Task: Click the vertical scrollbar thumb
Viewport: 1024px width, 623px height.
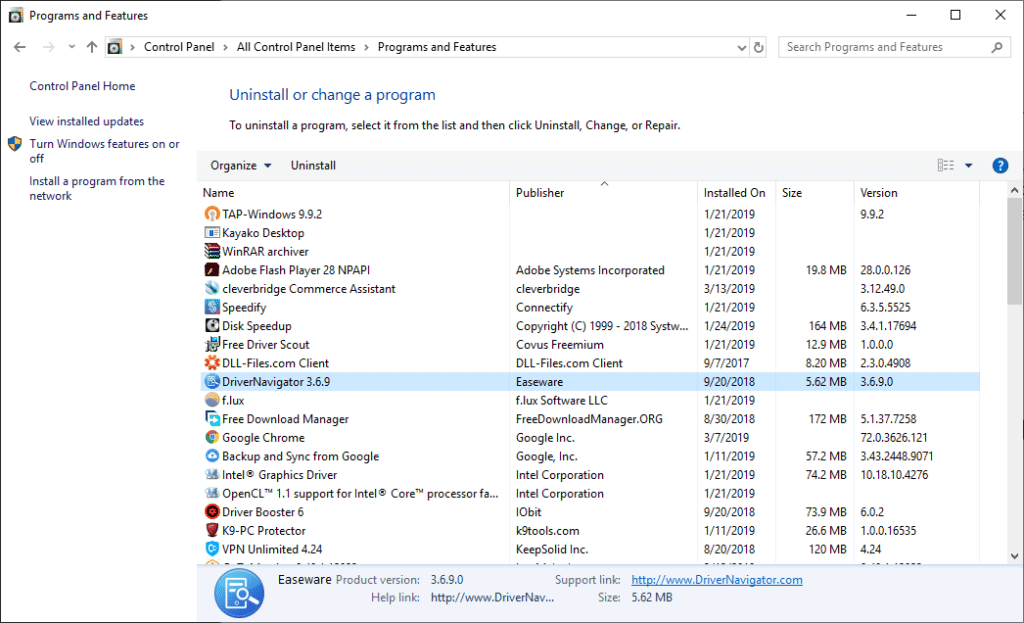Action: tap(1014, 251)
